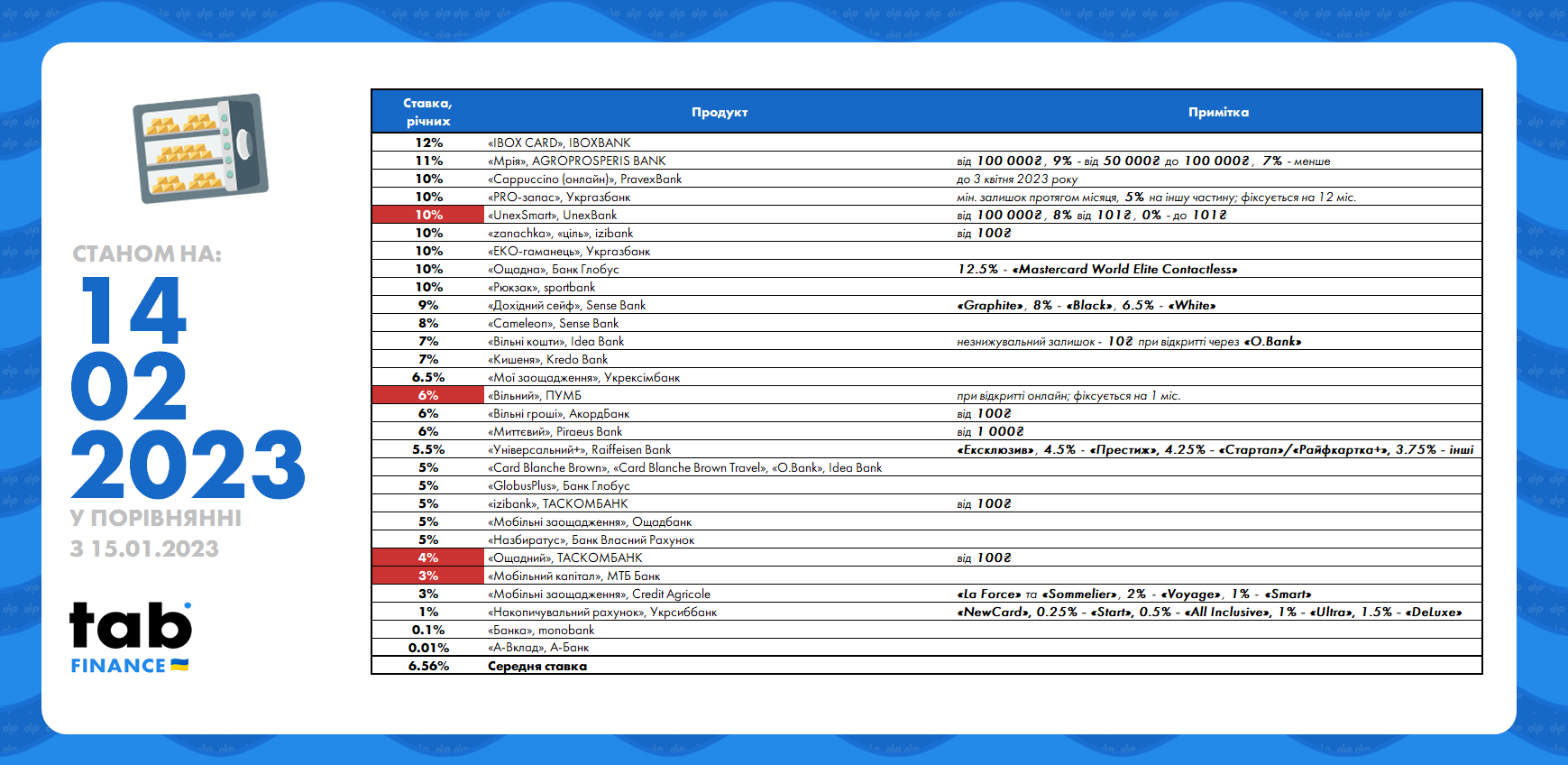
Task: Select «Ощадна», Банк Глобус product
Action: click(x=554, y=269)
